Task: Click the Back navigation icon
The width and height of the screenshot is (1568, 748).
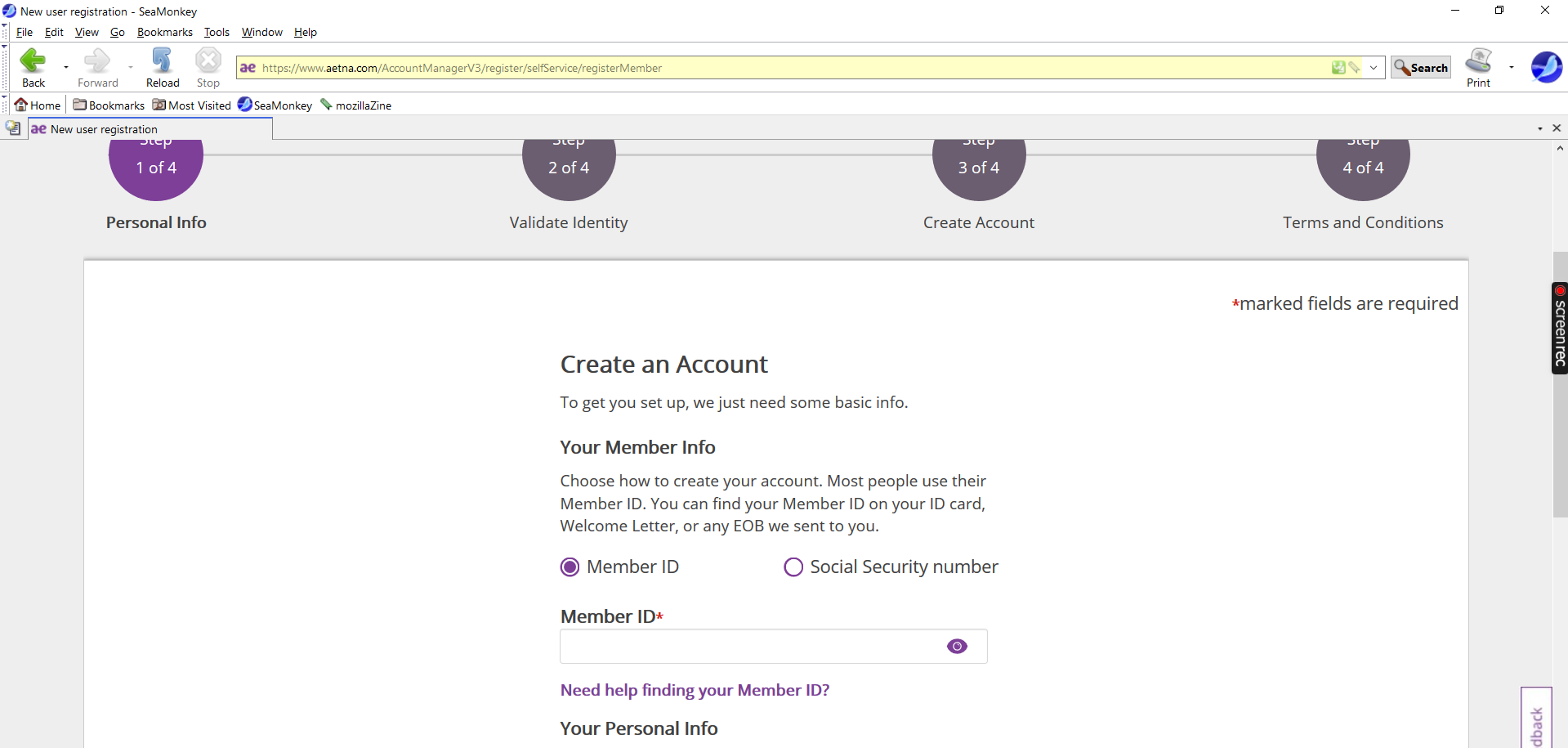Action: point(33,61)
